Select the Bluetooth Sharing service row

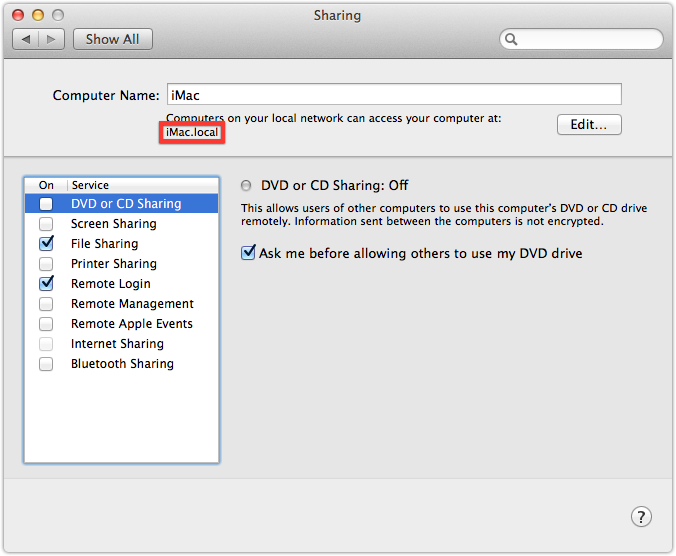[x=122, y=364]
